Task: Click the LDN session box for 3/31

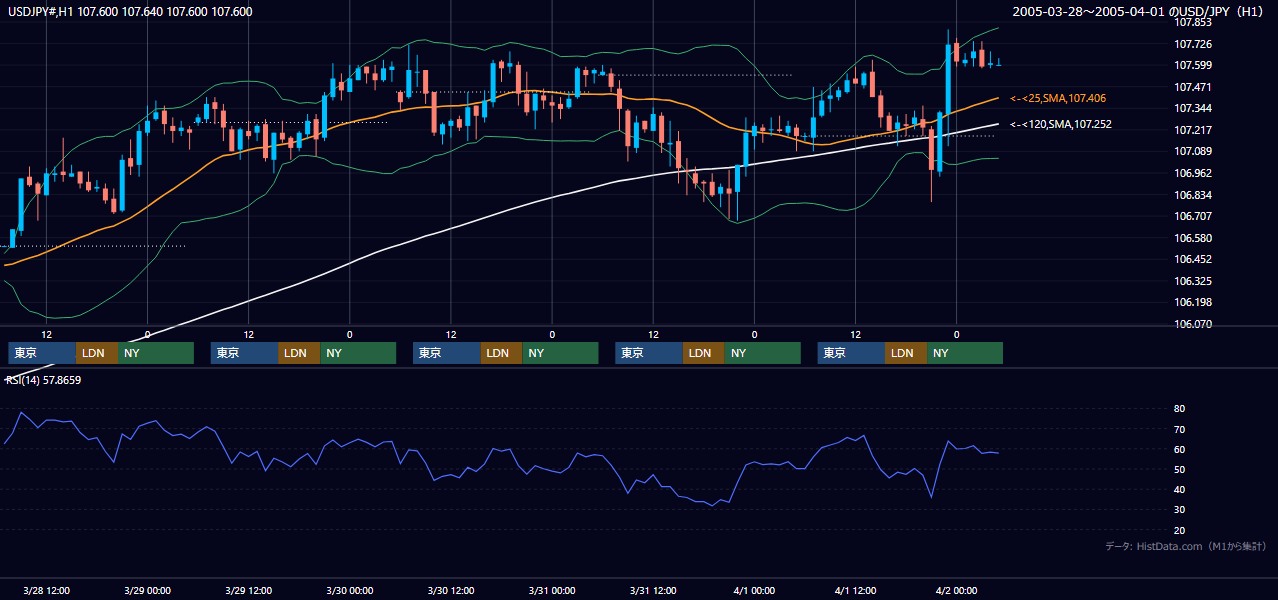Action: tap(704, 353)
